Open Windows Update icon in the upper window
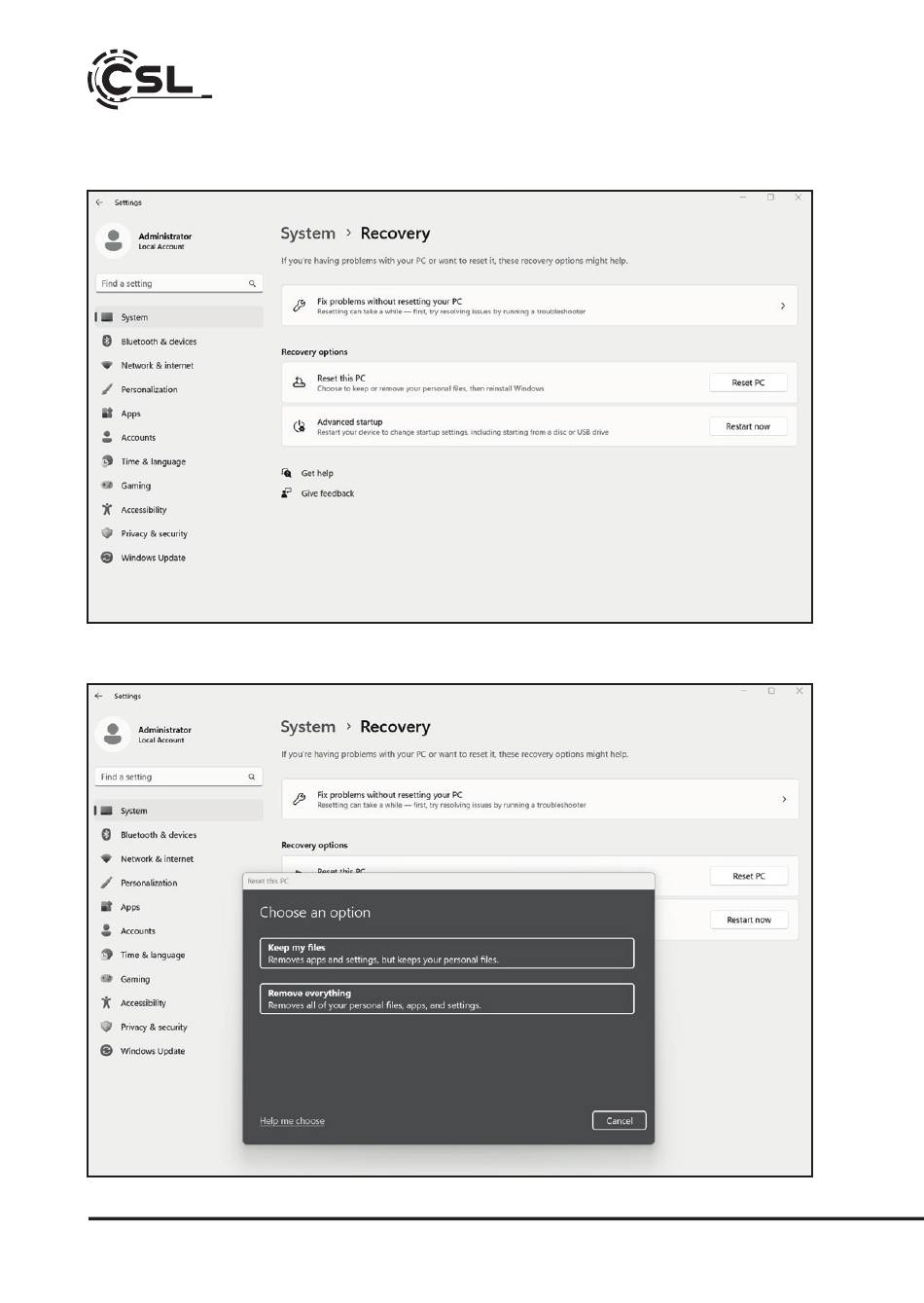 107,558
